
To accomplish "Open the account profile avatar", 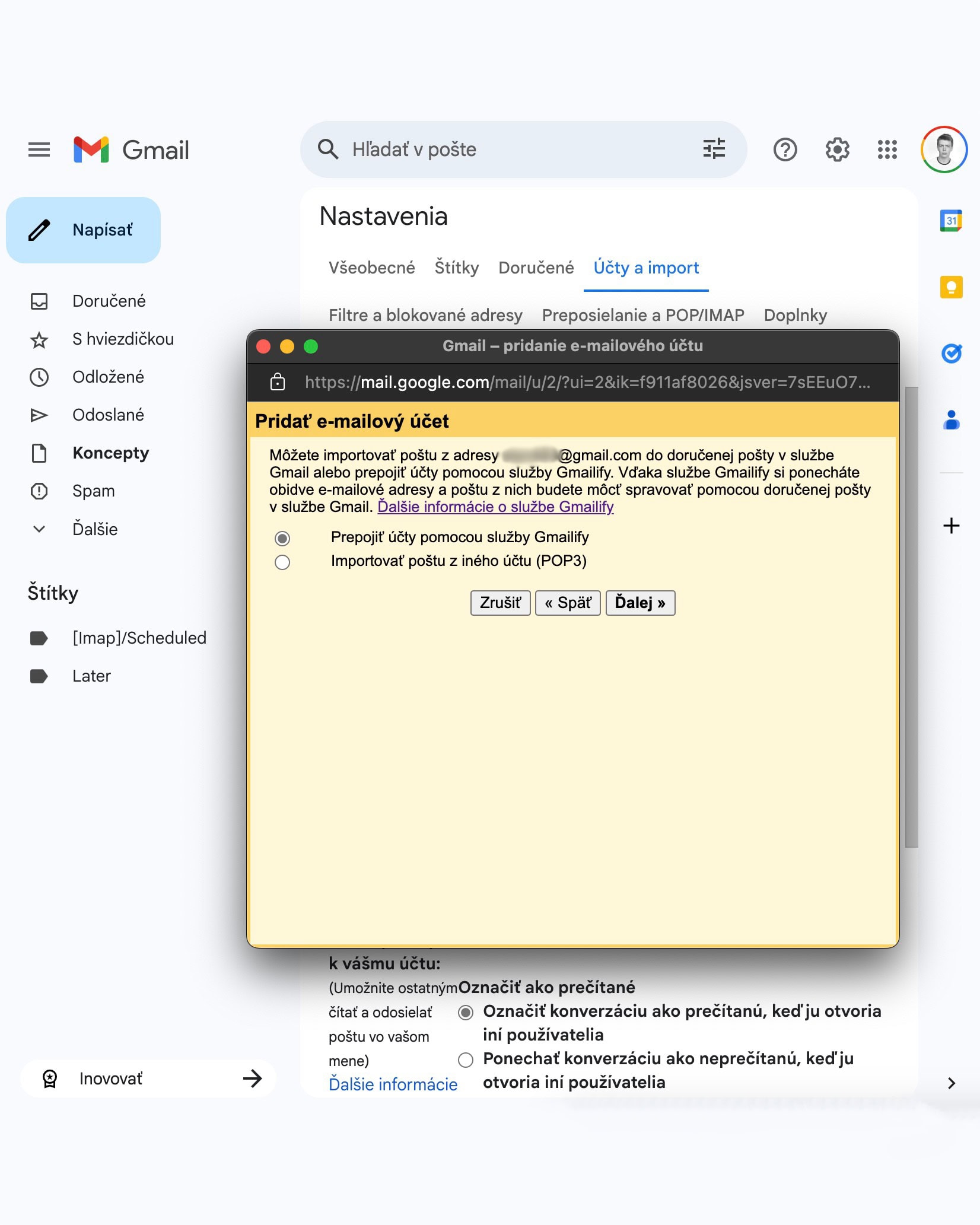I will coord(944,149).
